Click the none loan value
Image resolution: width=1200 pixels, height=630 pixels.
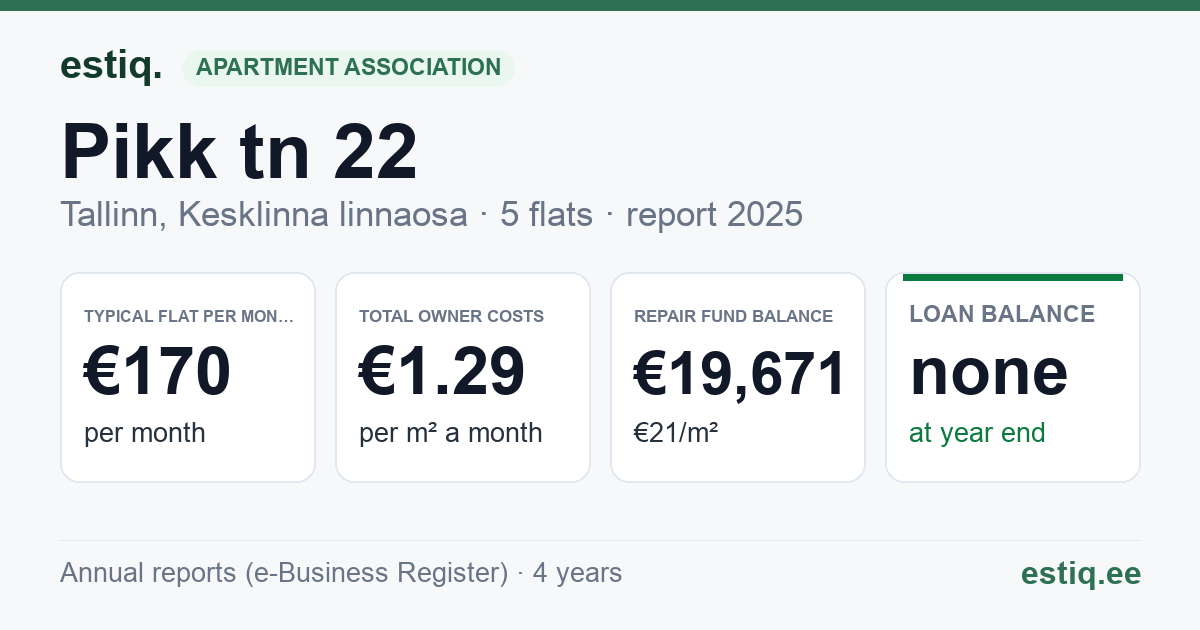point(988,372)
